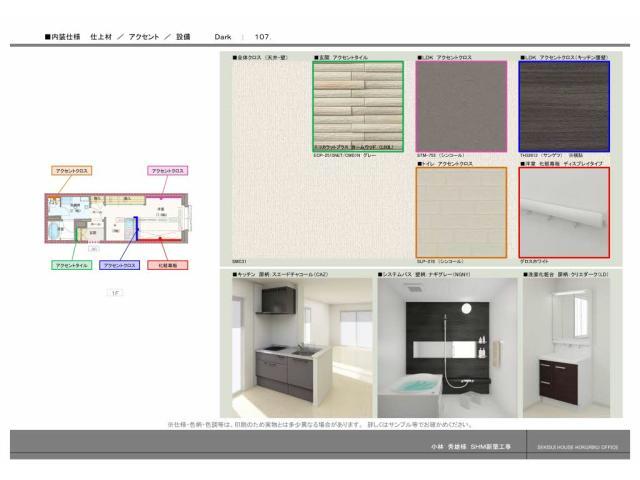Viewport: 640px width, 480px height.
Task: Select the green アクセントタイル label
Action: pyautogui.click(x=71, y=265)
